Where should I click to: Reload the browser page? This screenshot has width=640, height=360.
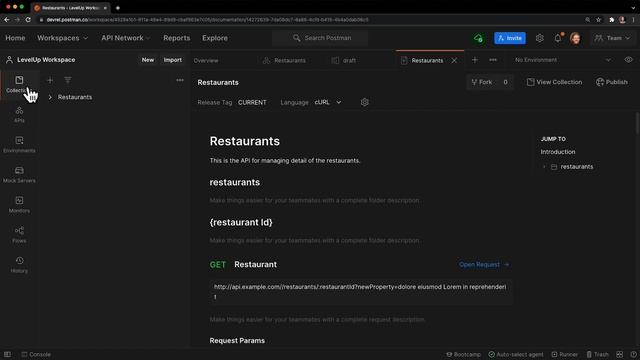tap(28, 20)
